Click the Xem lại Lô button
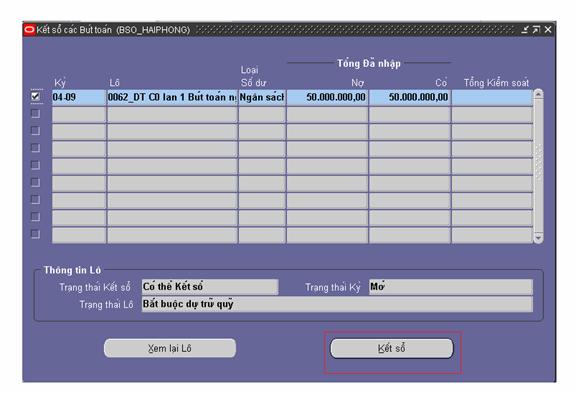 tap(170, 348)
